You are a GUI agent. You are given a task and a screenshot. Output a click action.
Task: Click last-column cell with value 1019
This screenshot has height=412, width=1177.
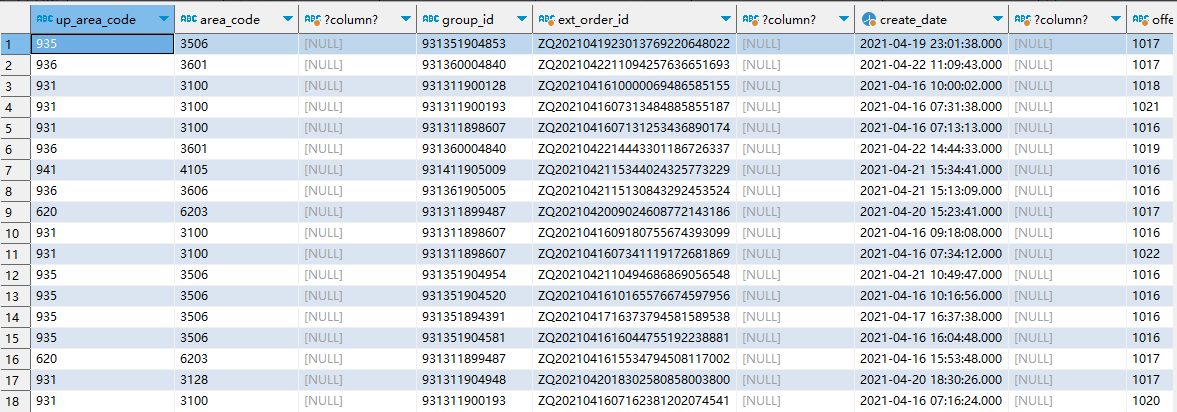click(x=1151, y=149)
